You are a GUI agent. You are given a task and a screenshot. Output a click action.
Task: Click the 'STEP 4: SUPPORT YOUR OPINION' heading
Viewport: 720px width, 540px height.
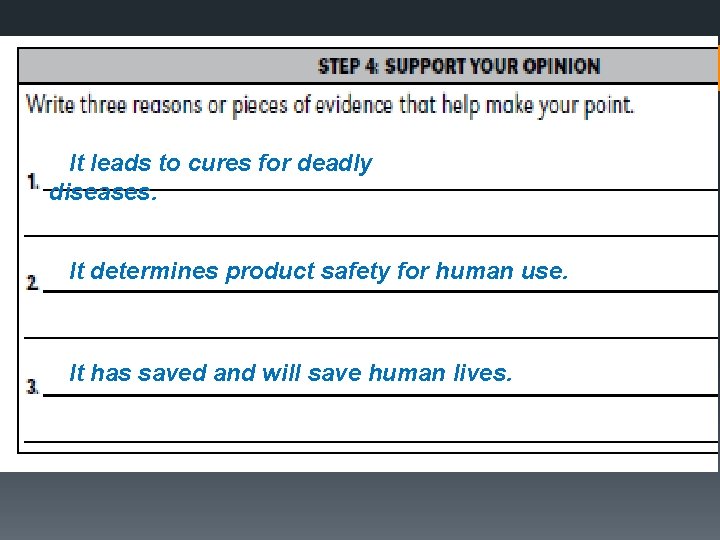tap(459, 66)
